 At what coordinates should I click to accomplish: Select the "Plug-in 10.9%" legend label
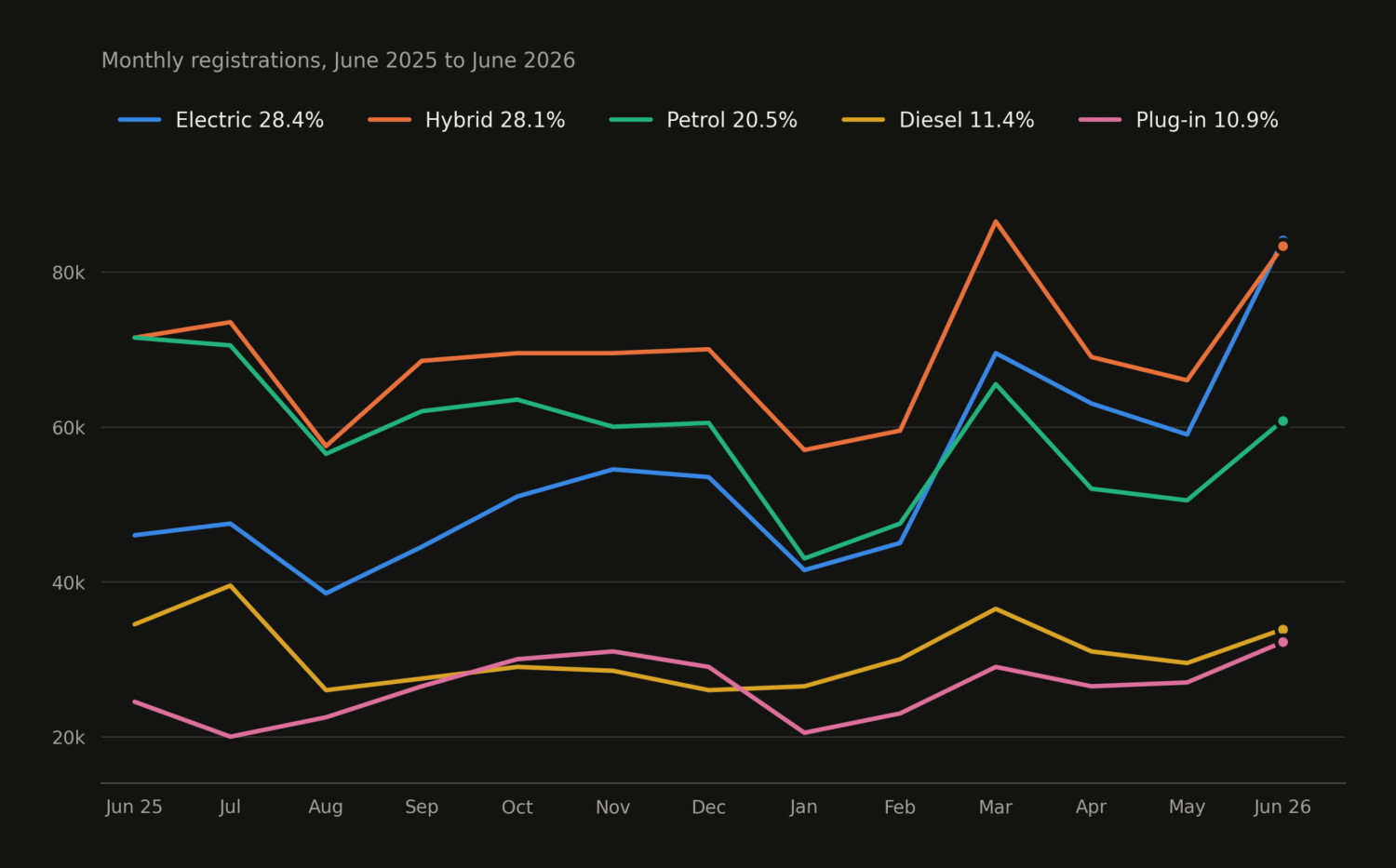click(1207, 120)
